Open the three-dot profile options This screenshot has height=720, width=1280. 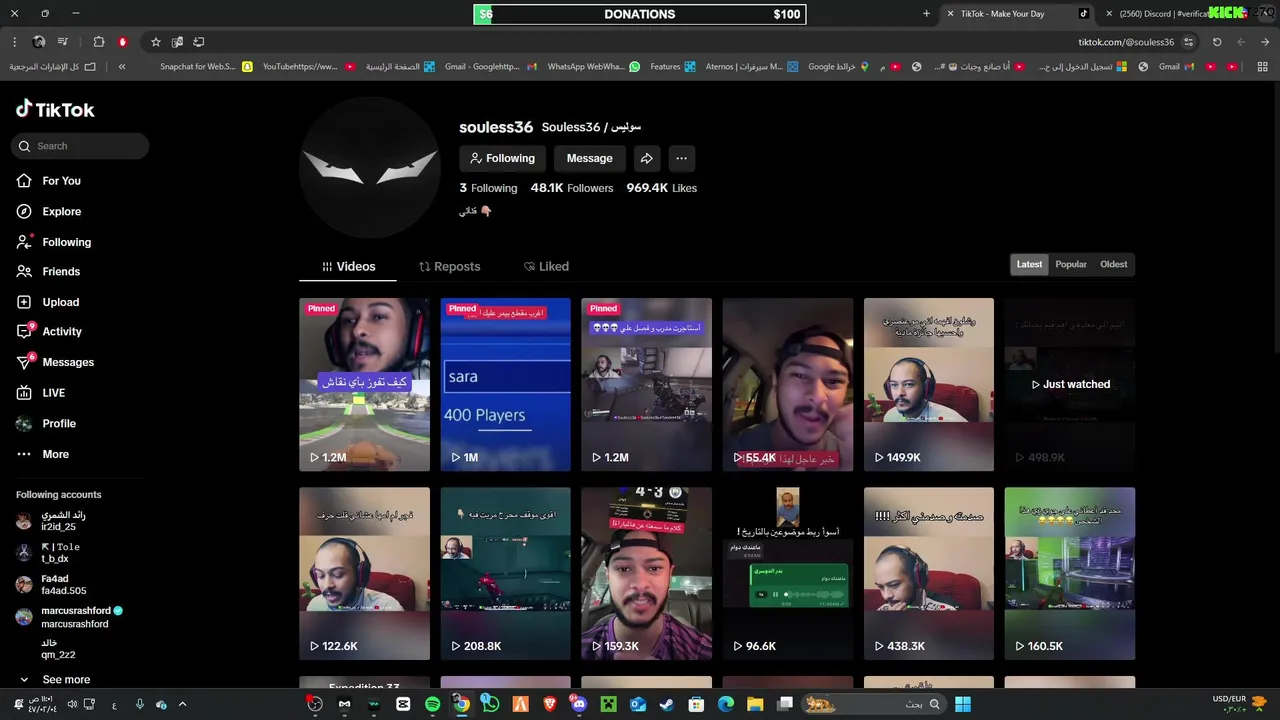coord(681,158)
